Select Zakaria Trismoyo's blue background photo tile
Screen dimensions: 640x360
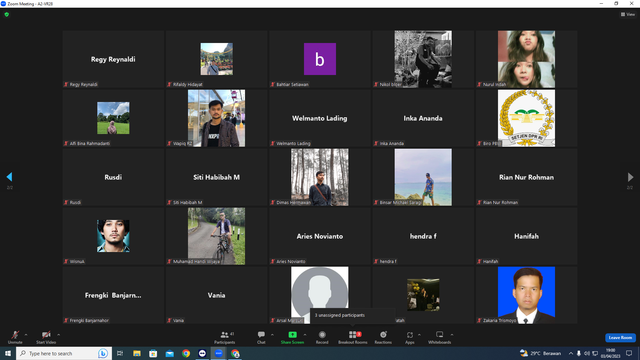(x=527, y=295)
